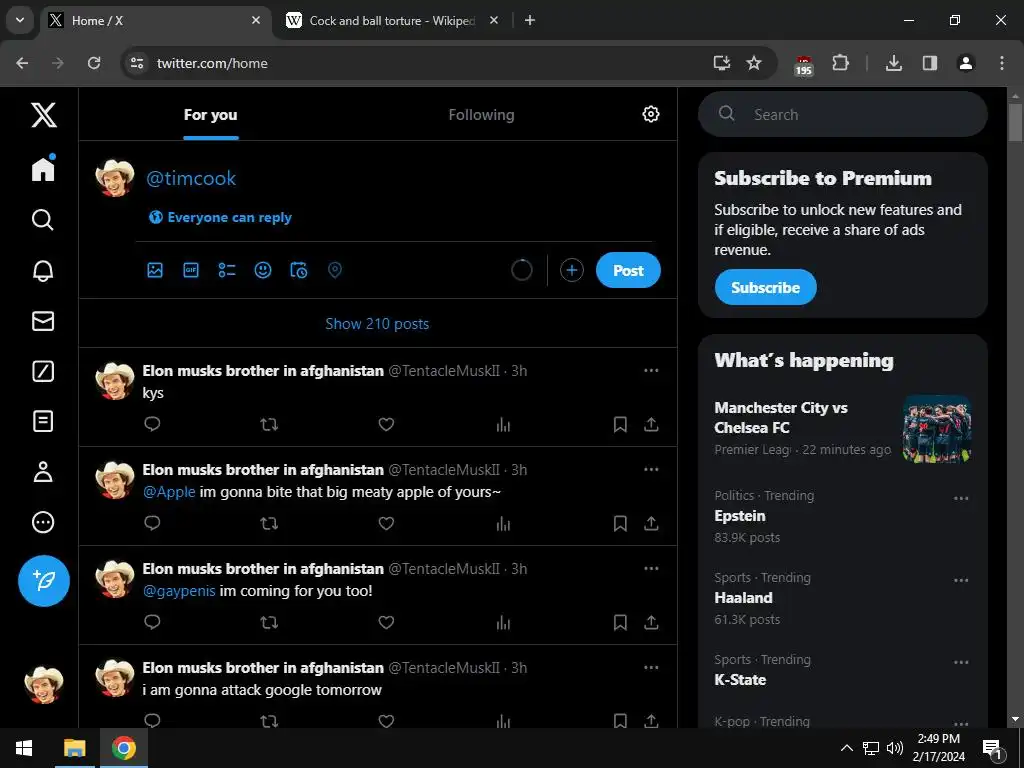Open more options on the "kys" post
The height and width of the screenshot is (768, 1024).
coord(651,370)
